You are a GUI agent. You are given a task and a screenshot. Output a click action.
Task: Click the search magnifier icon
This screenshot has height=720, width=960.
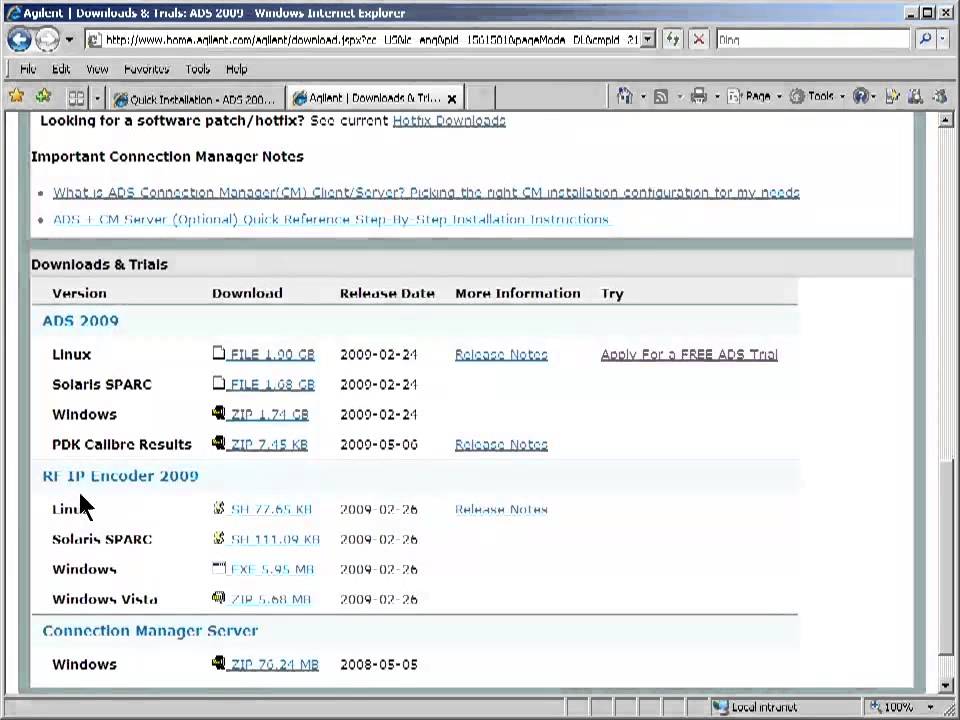(x=925, y=39)
